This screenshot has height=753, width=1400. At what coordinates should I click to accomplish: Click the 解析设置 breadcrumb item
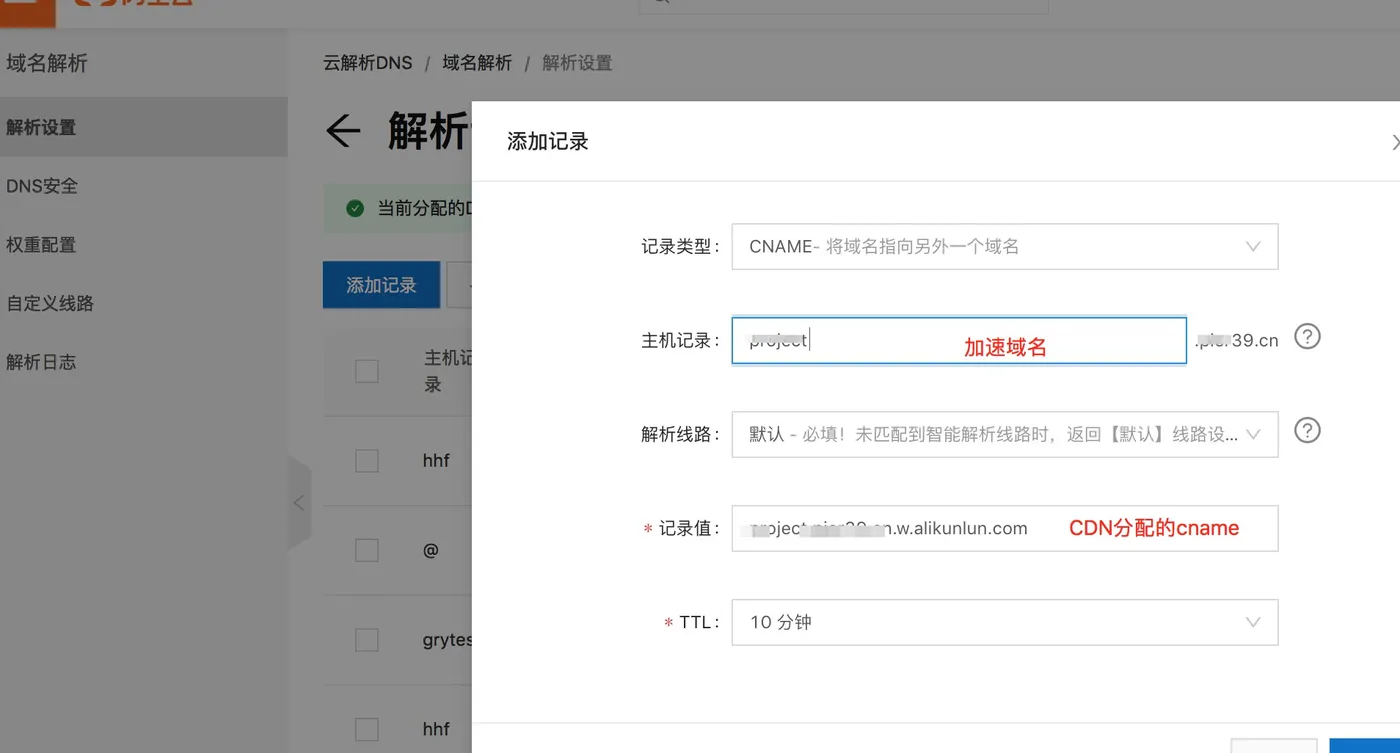[x=577, y=63]
